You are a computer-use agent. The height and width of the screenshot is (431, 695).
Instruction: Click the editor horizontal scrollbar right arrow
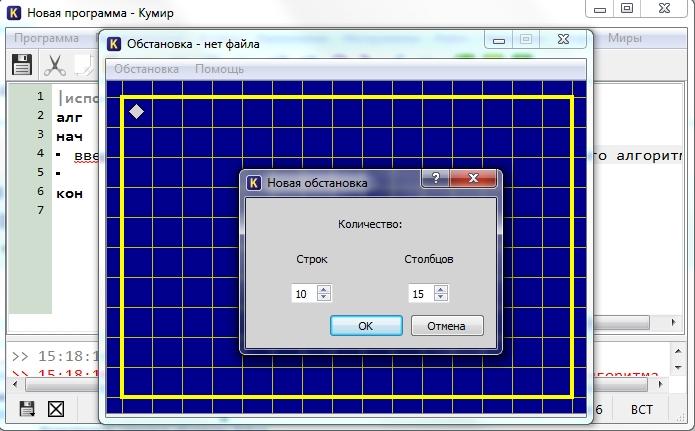[x=674, y=322]
